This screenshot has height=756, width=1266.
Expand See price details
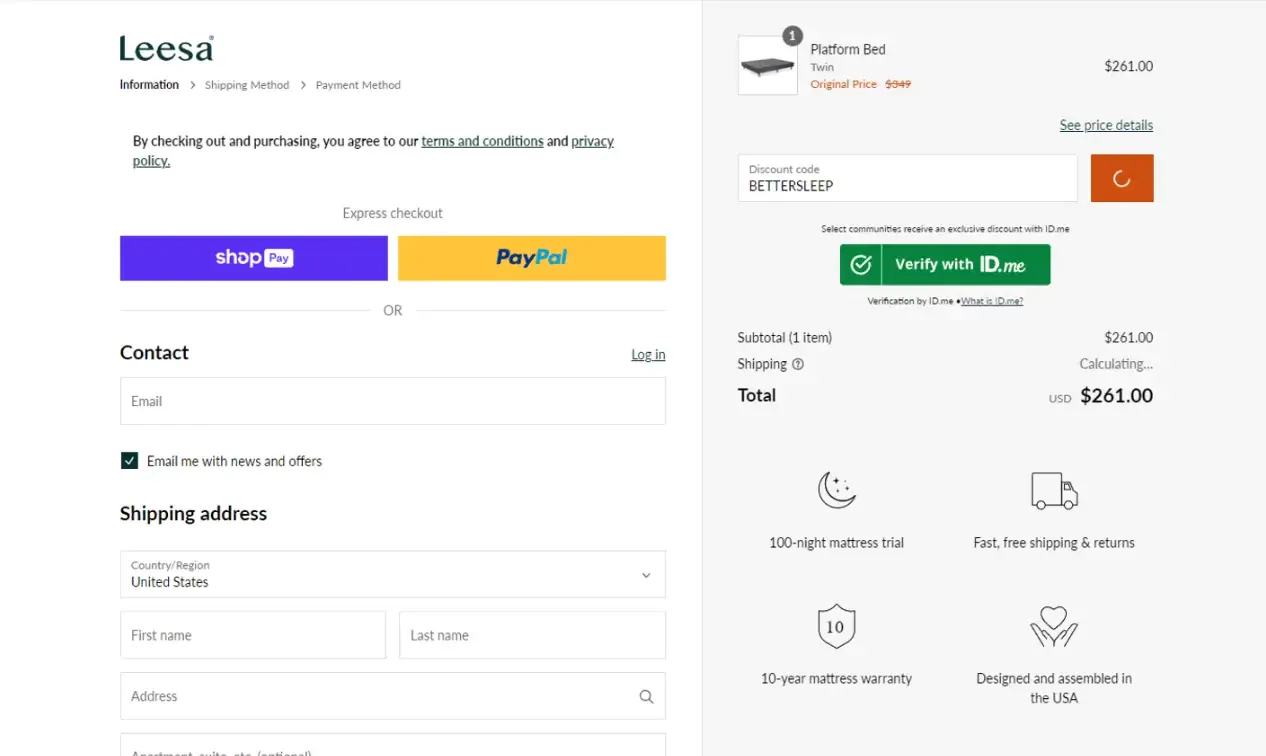coord(1106,125)
